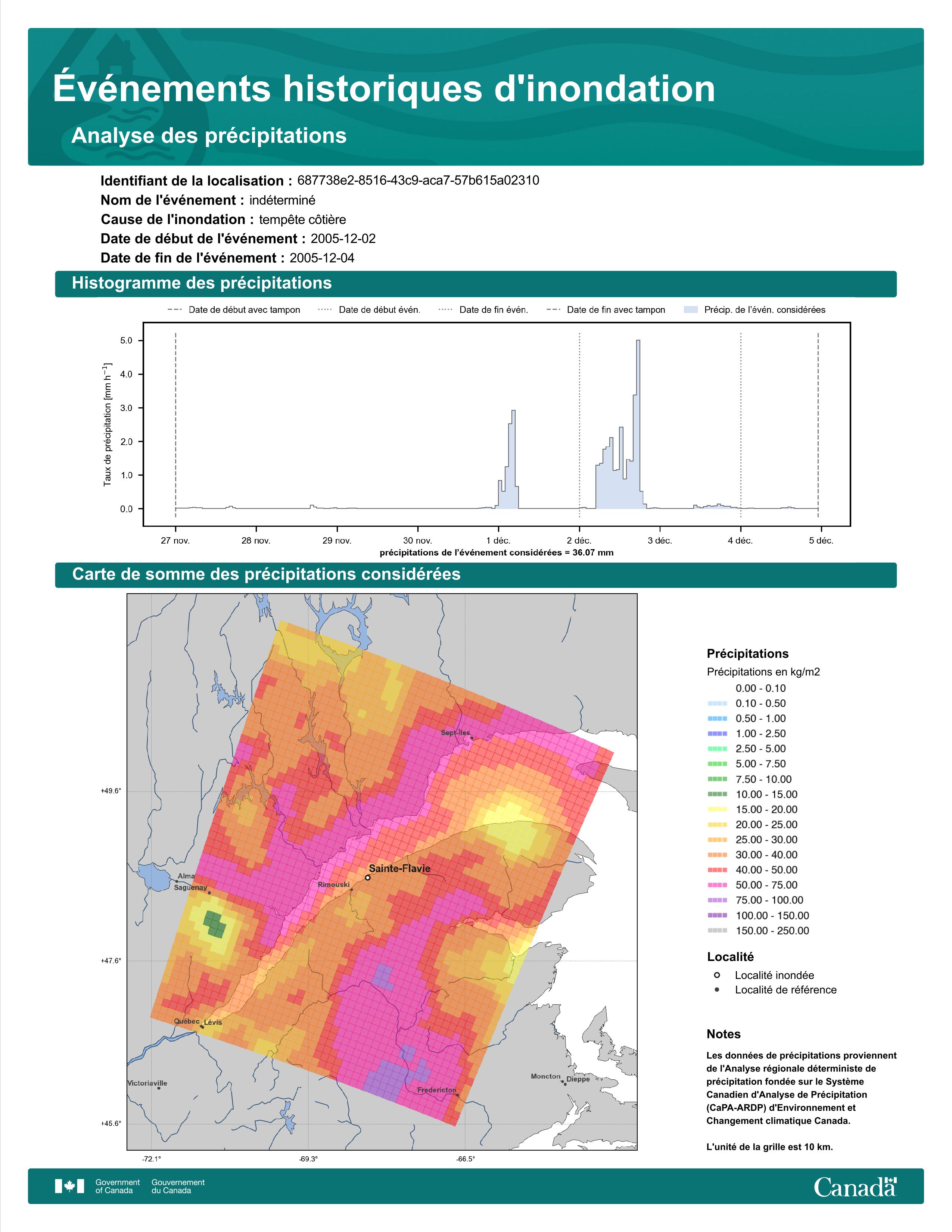
Task: Click the end date 2005-12-04
Action: pyautogui.click(x=322, y=258)
